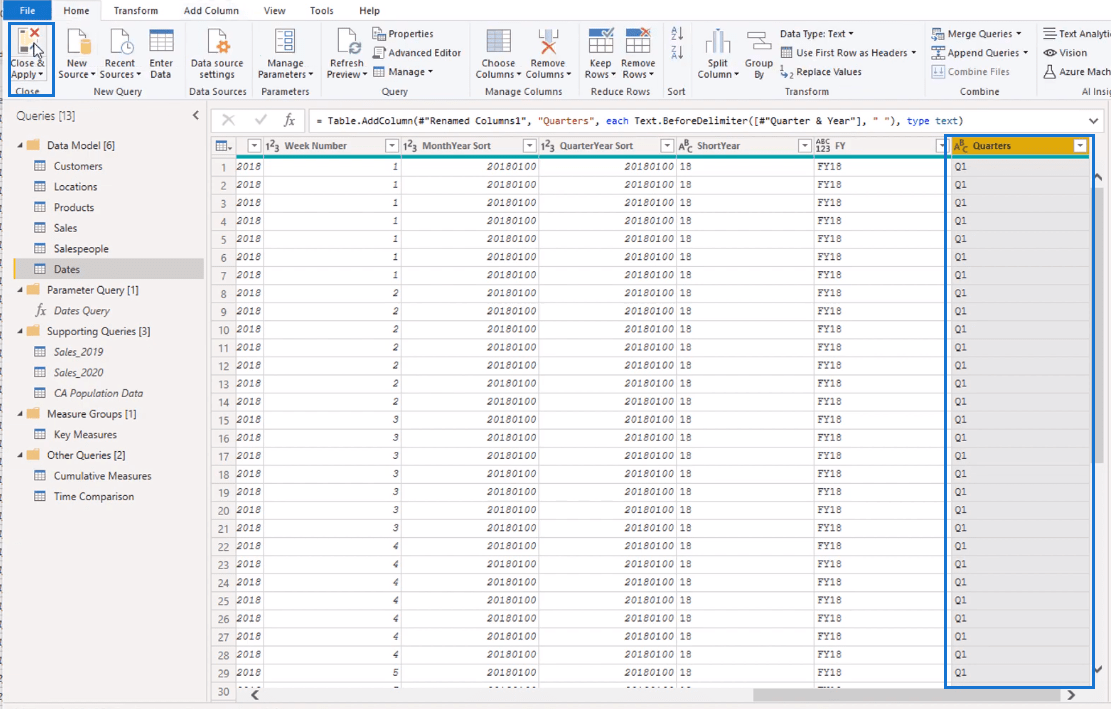Collapse the Data Model folder

click(21, 145)
